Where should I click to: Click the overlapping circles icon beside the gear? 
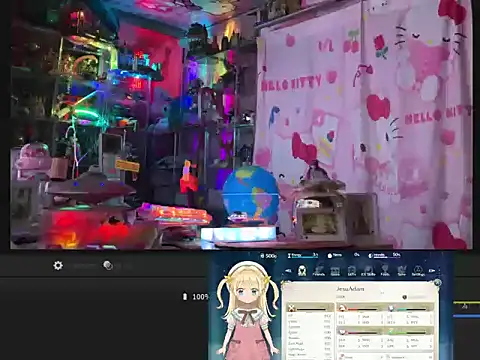(x=108, y=265)
